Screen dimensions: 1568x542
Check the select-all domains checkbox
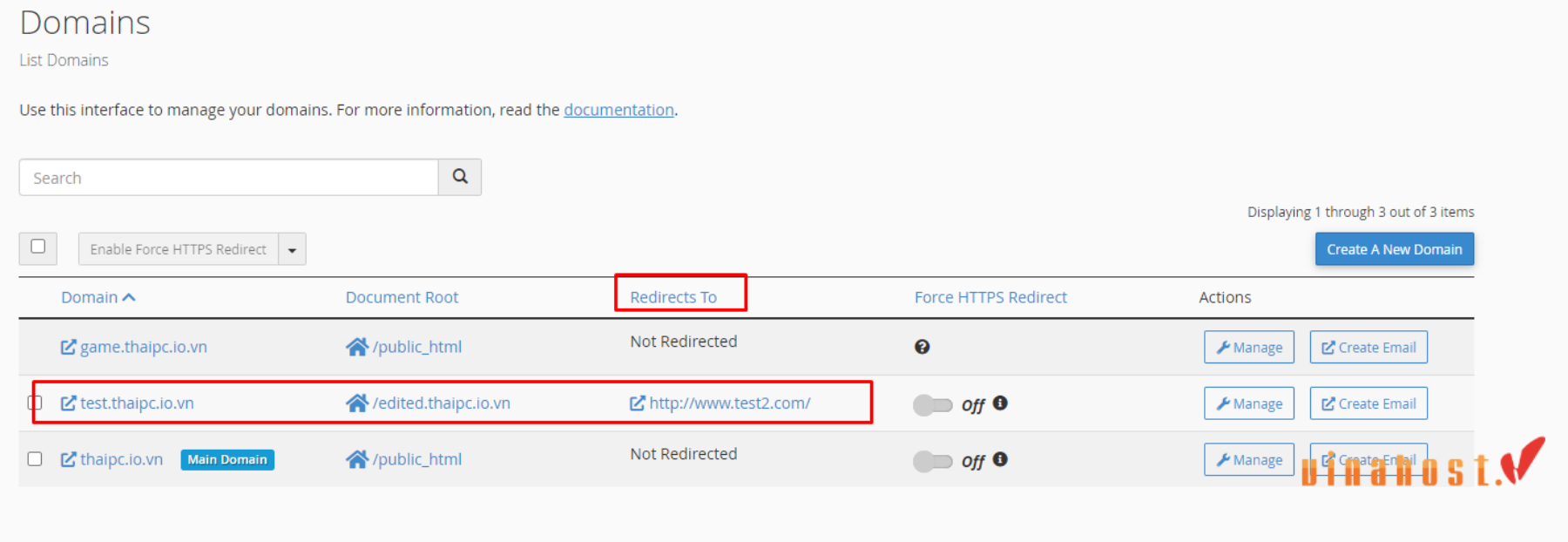tap(38, 247)
